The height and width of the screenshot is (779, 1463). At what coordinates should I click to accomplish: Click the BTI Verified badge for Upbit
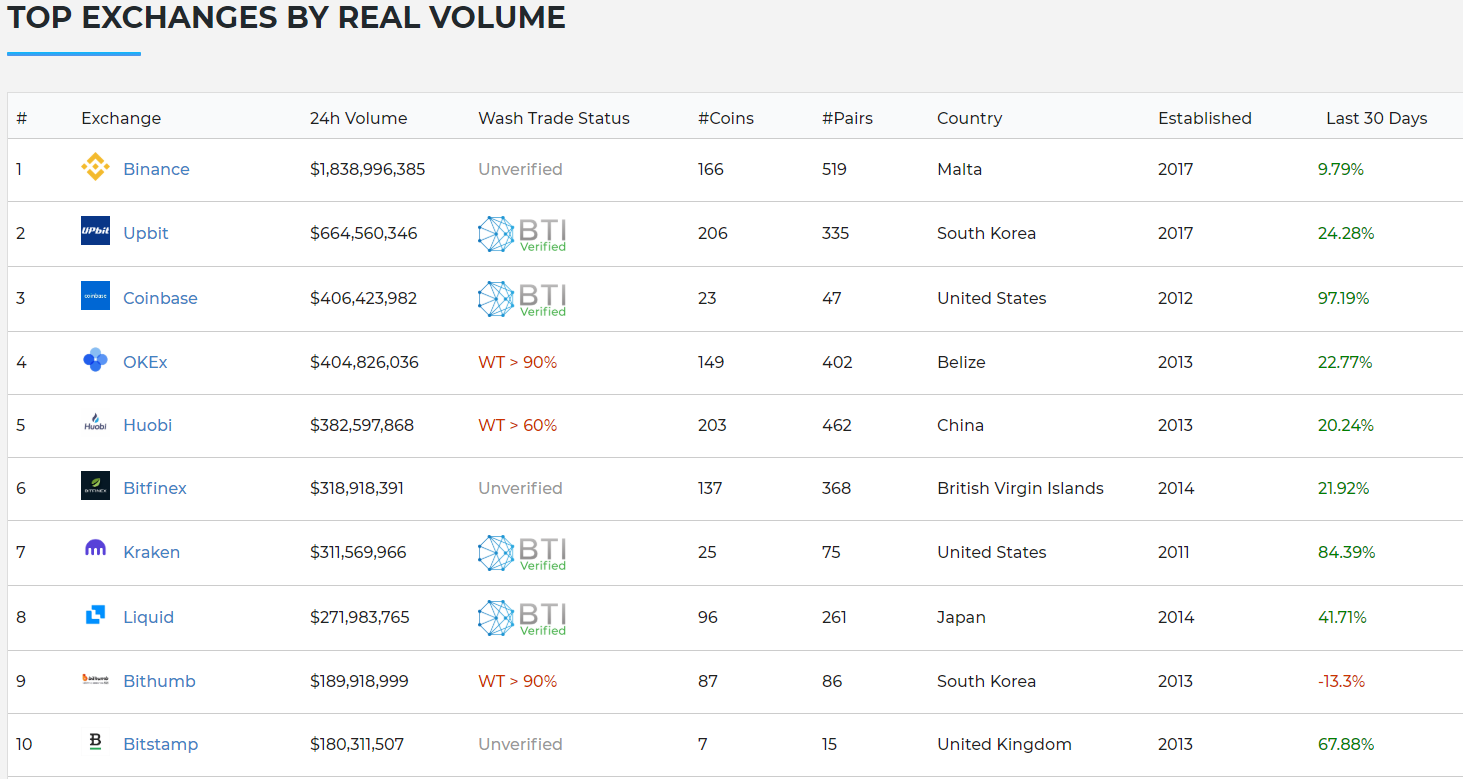[x=522, y=234]
